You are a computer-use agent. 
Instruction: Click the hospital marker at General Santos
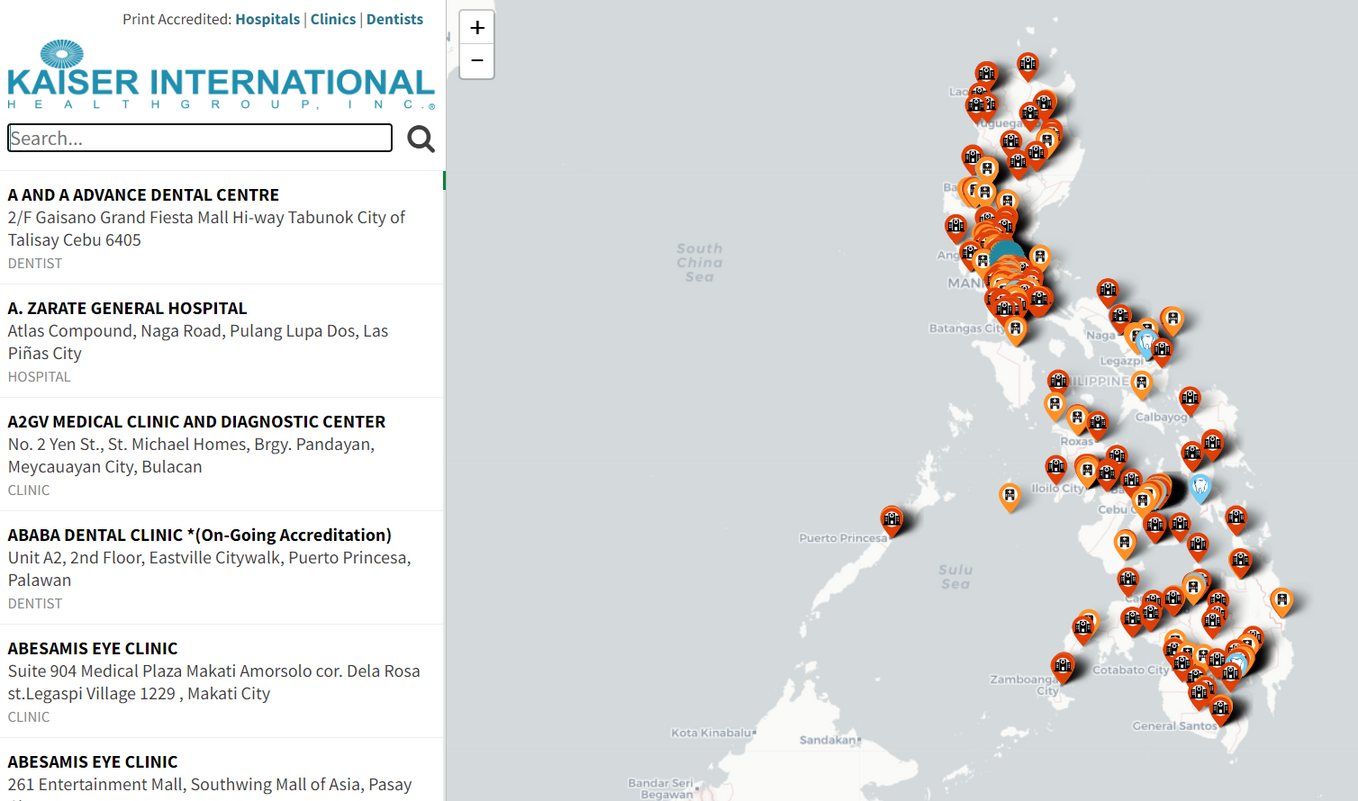[1220, 709]
